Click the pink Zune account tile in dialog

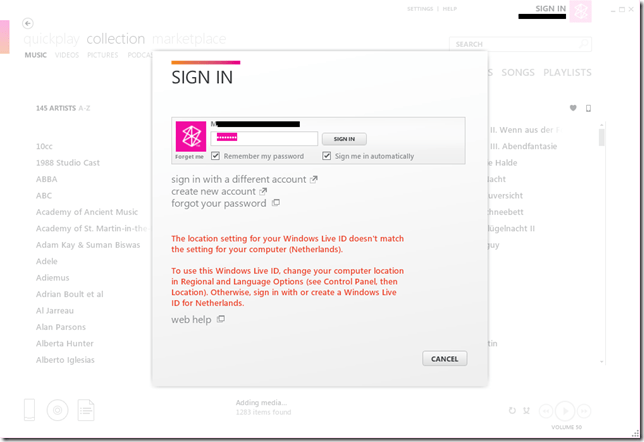point(190,137)
